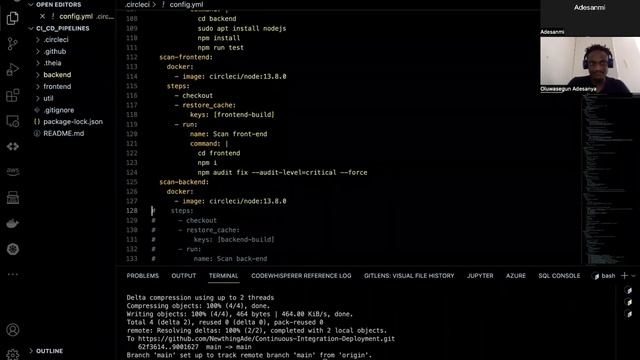This screenshot has width=640, height=360.
Task: Open the Kubernetes helm-wheel view
Action: 13,249
